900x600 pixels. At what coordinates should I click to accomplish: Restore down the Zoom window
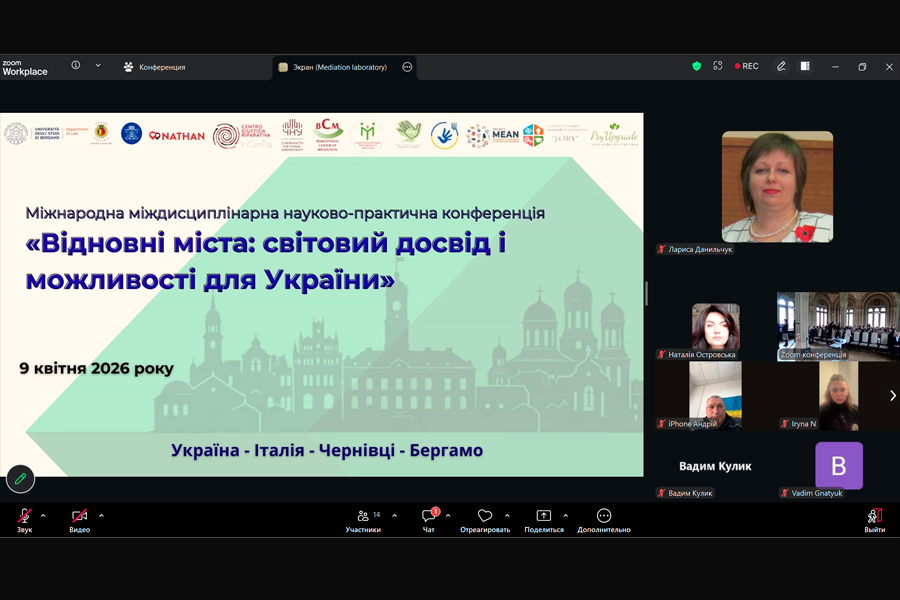[x=862, y=67]
